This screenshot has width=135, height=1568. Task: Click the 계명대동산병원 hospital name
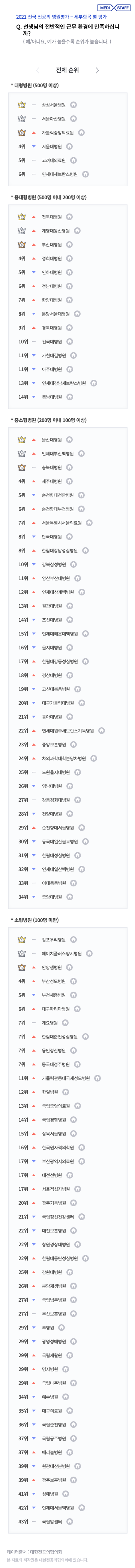pos(55,231)
